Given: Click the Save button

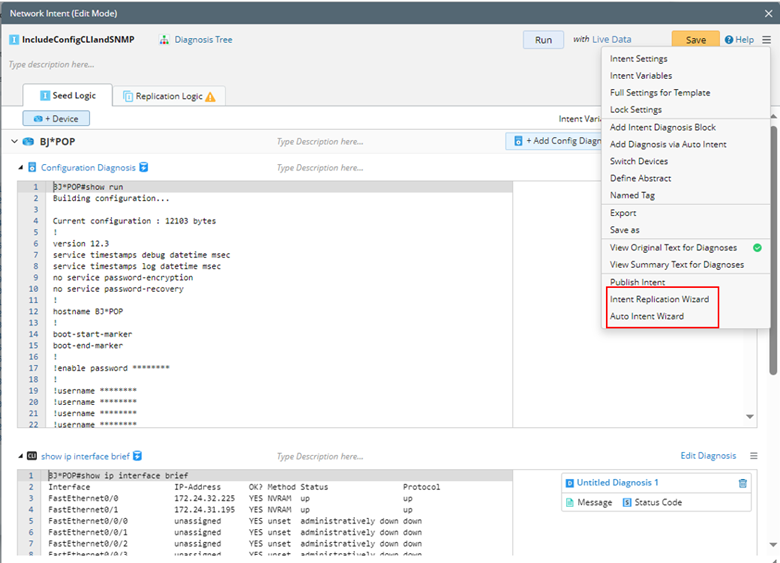Looking at the screenshot, I should click(x=695, y=40).
